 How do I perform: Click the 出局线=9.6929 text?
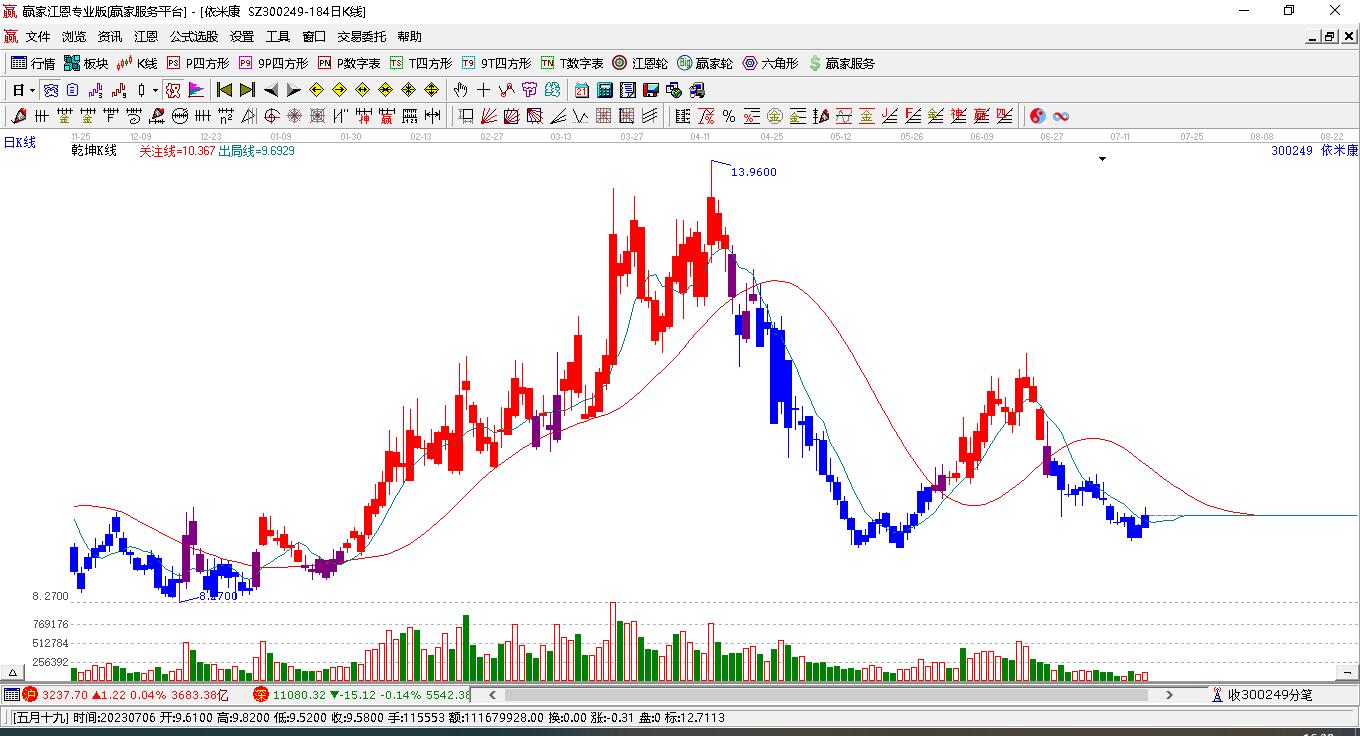click(x=256, y=151)
